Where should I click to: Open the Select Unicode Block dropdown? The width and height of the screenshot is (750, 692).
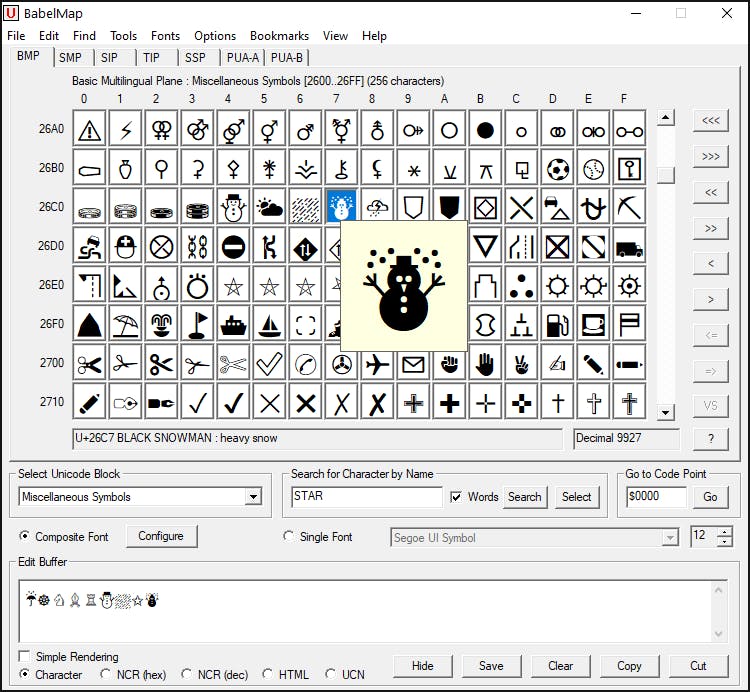tap(253, 497)
